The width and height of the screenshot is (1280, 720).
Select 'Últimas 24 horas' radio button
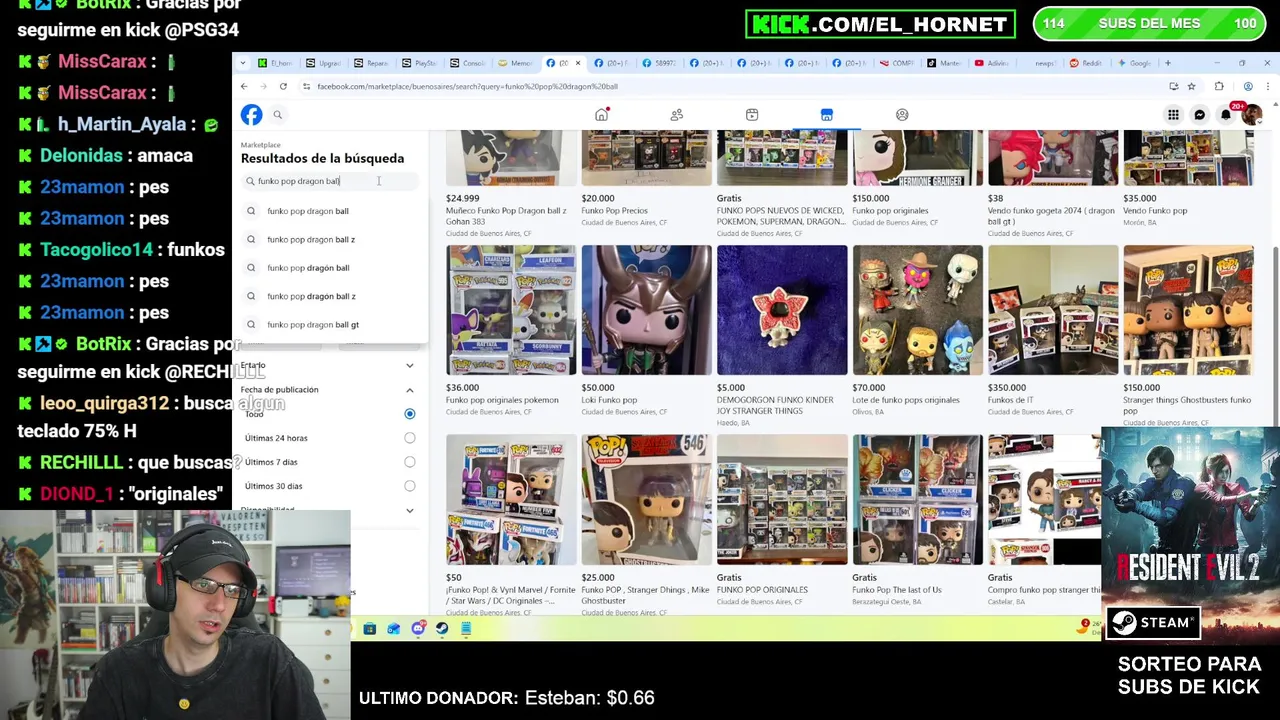point(409,438)
